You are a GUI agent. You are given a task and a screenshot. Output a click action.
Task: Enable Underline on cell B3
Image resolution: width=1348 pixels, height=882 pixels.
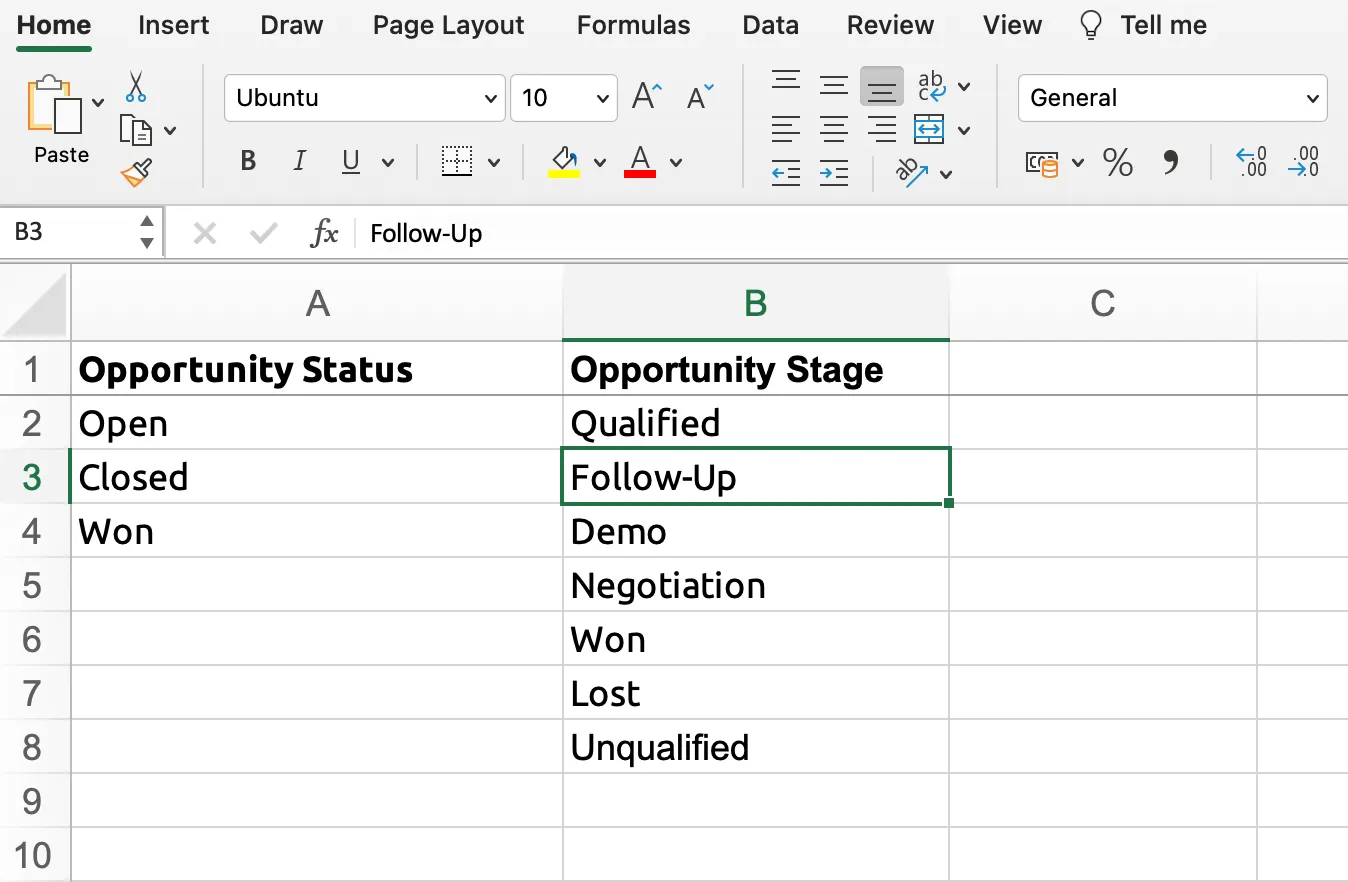(x=350, y=160)
